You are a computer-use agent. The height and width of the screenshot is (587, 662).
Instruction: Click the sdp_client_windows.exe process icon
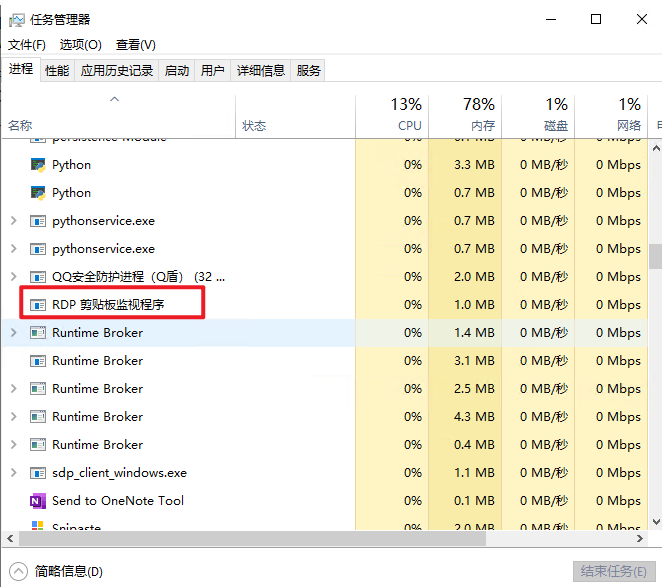point(38,473)
